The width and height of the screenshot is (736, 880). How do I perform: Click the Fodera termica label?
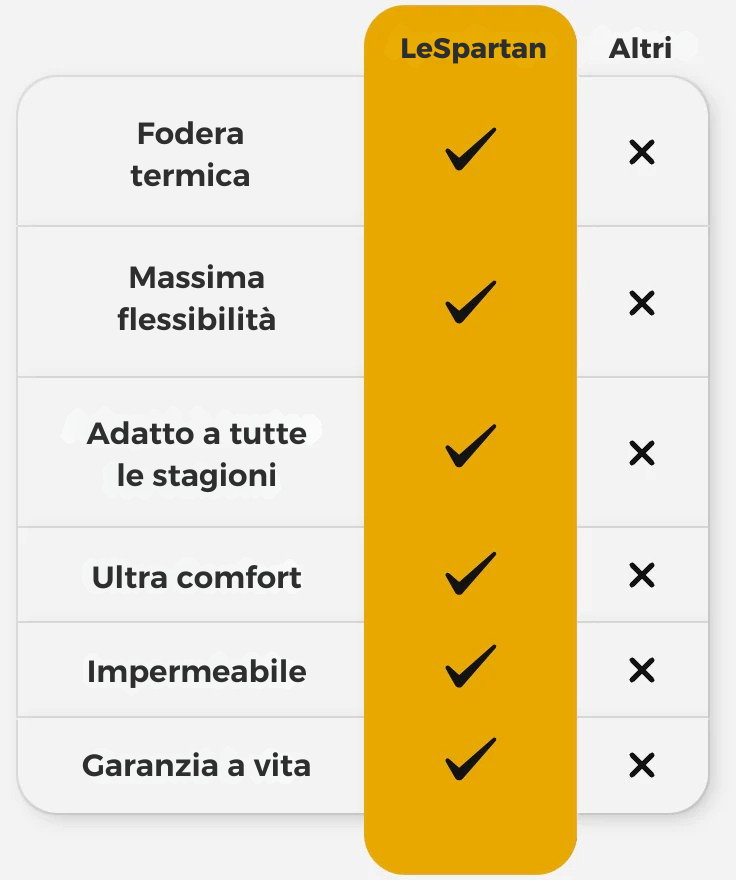click(190, 154)
